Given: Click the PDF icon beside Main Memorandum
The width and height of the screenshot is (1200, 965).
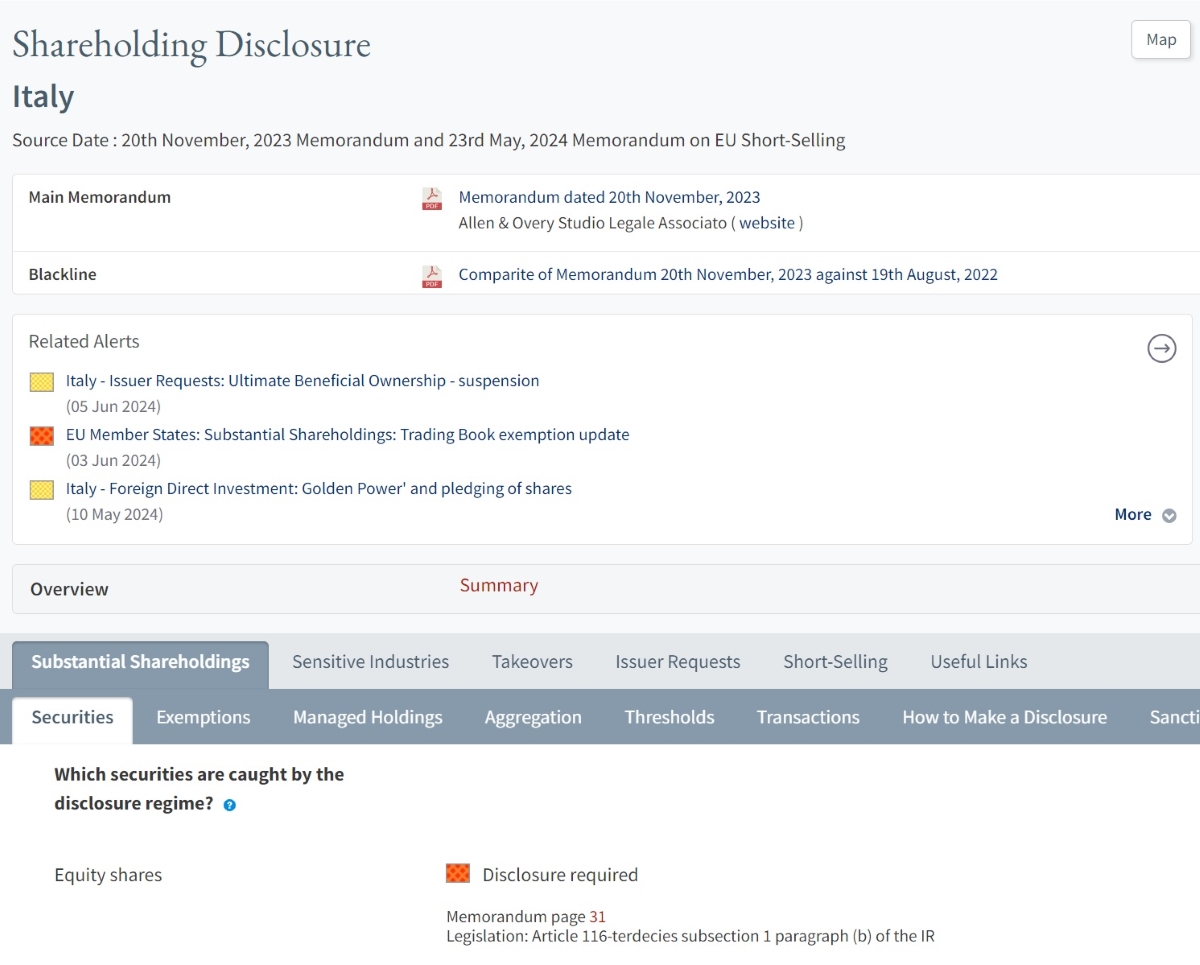Looking at the screenshot, I should tap(432, 199).
